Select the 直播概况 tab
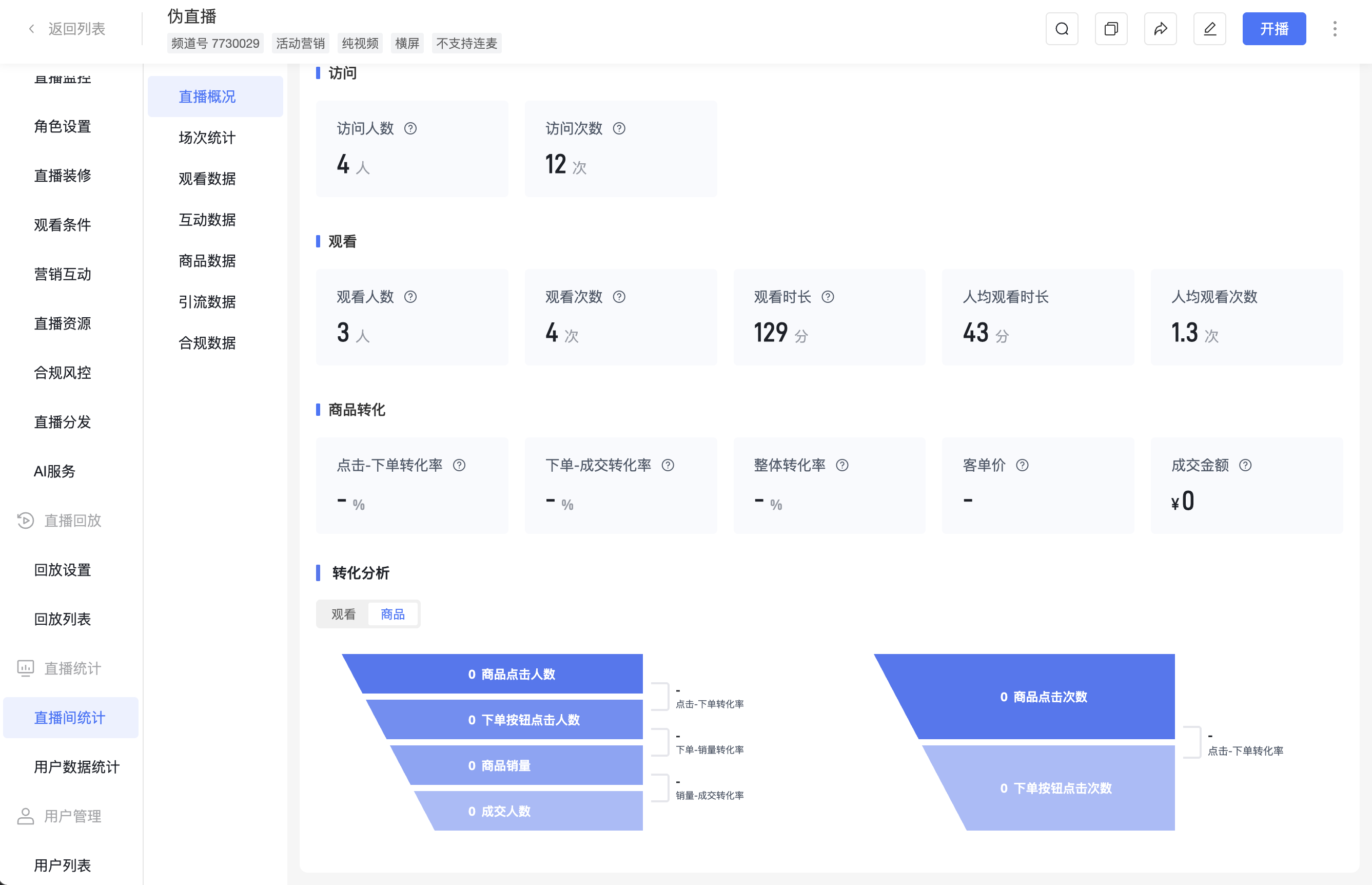1372x885 pixels. coord(215,97)
